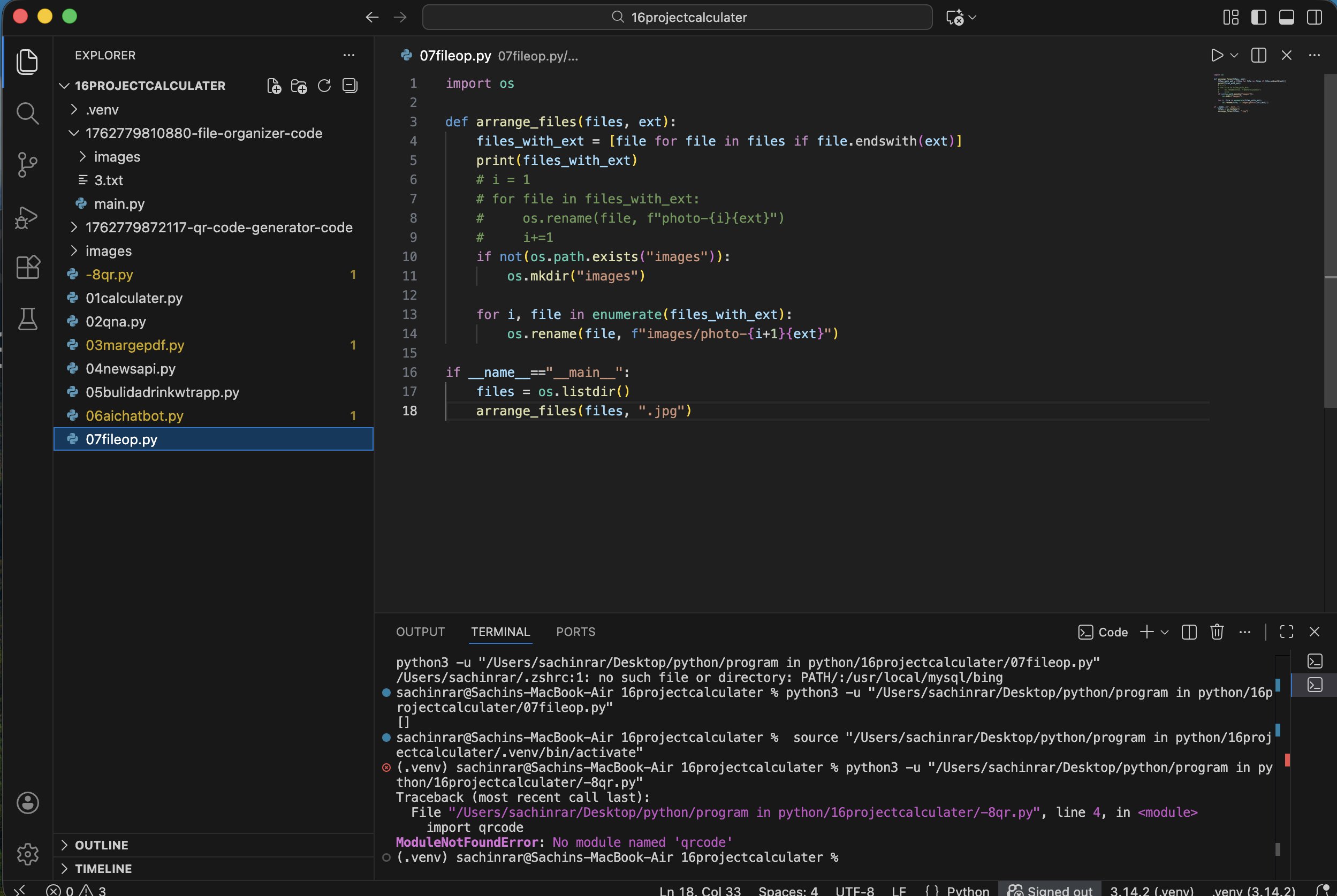Switch to the OUTPUT panel tab
Image resolution: width=1337 pixels, height=896 pixels.
coord(420,632)
